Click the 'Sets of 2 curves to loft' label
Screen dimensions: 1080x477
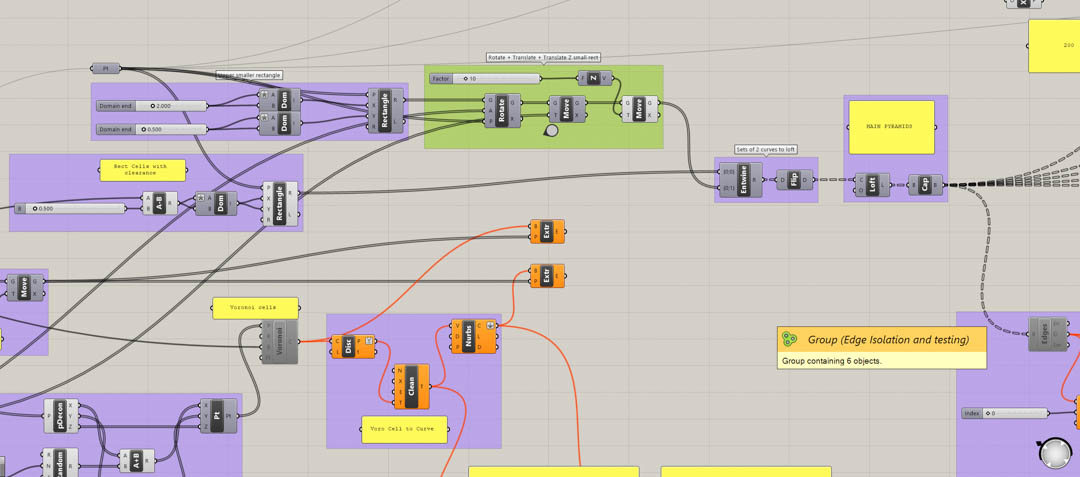click(766, 149)
